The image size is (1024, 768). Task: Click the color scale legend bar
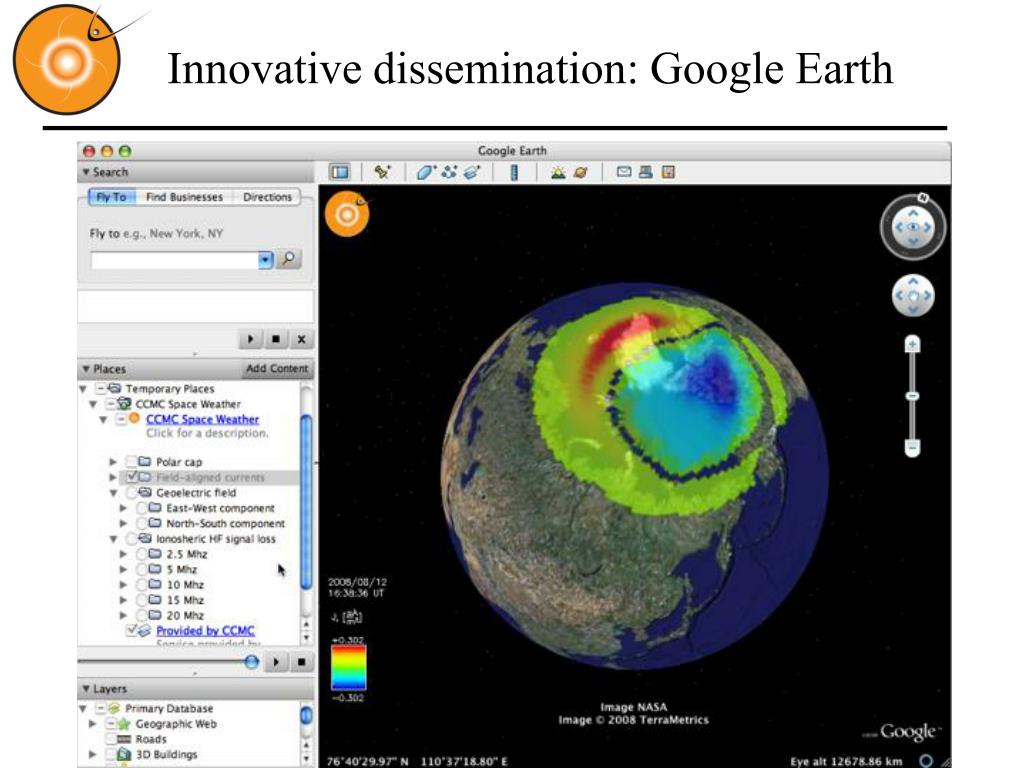(x=349, y=667)
